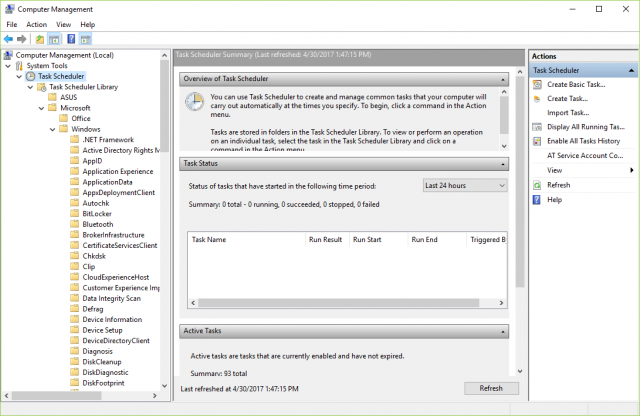Click the Up One Level toolbar icon

click(x=40, y=38)
